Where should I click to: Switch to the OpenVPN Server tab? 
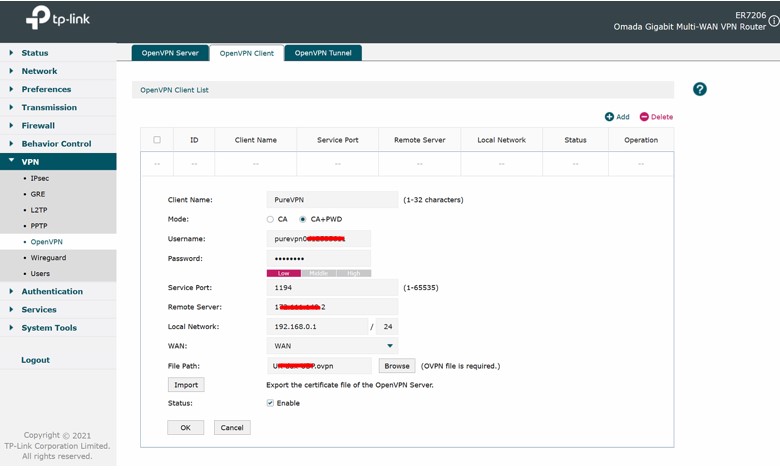pyautogui.click(x=170, y=53)
